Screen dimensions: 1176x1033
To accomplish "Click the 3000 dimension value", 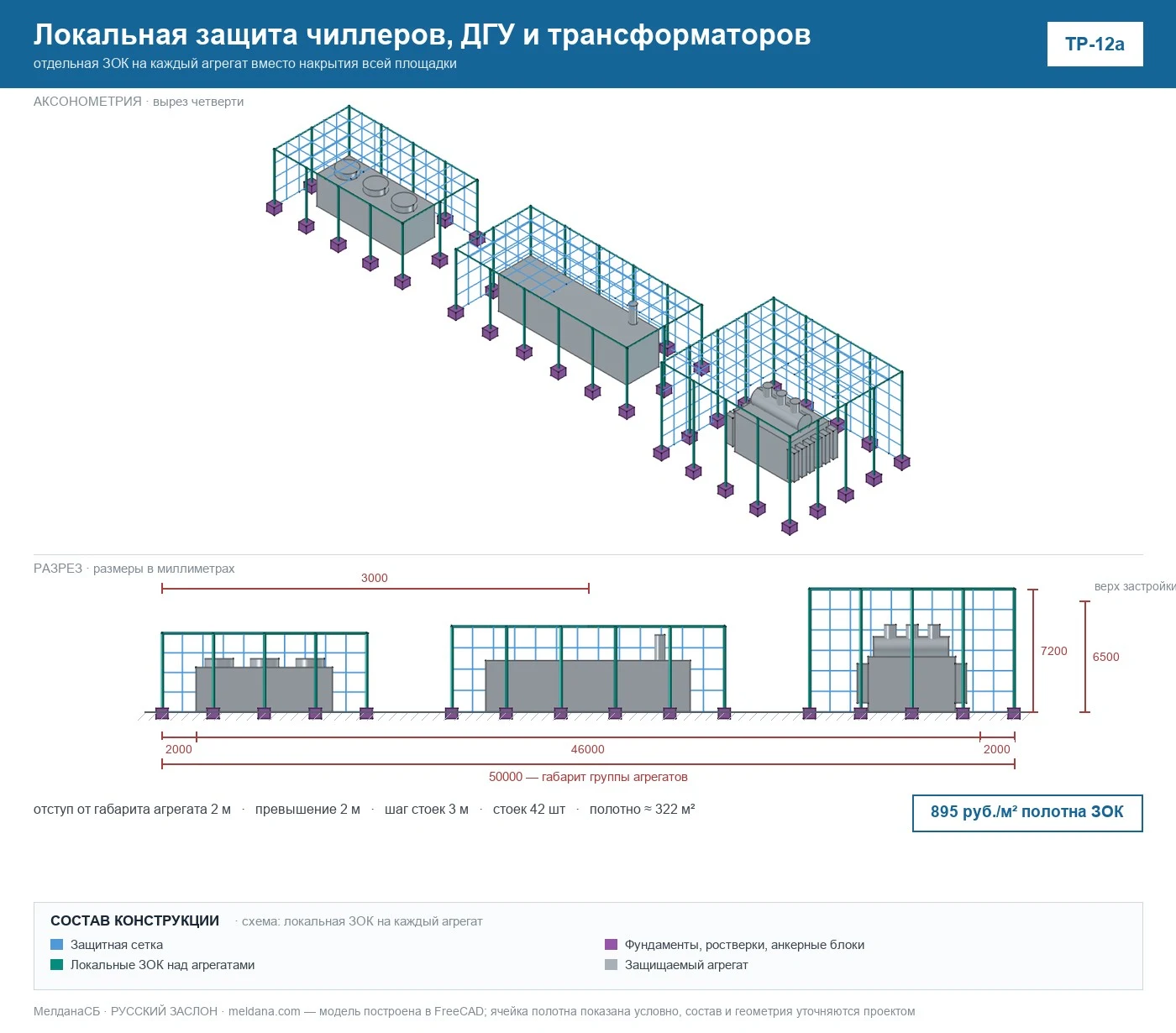I will pyautogui.click(x=375, y=578).
